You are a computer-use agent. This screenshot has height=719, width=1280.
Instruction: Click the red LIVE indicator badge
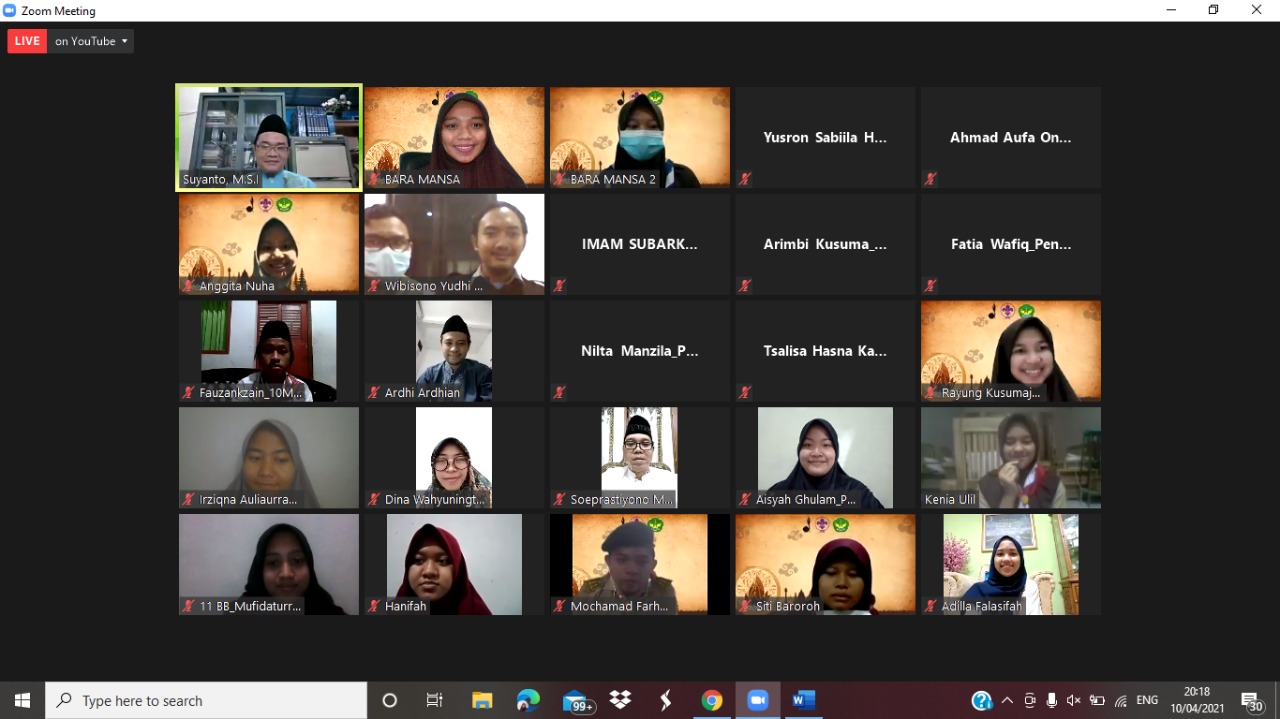coord(27,41)
